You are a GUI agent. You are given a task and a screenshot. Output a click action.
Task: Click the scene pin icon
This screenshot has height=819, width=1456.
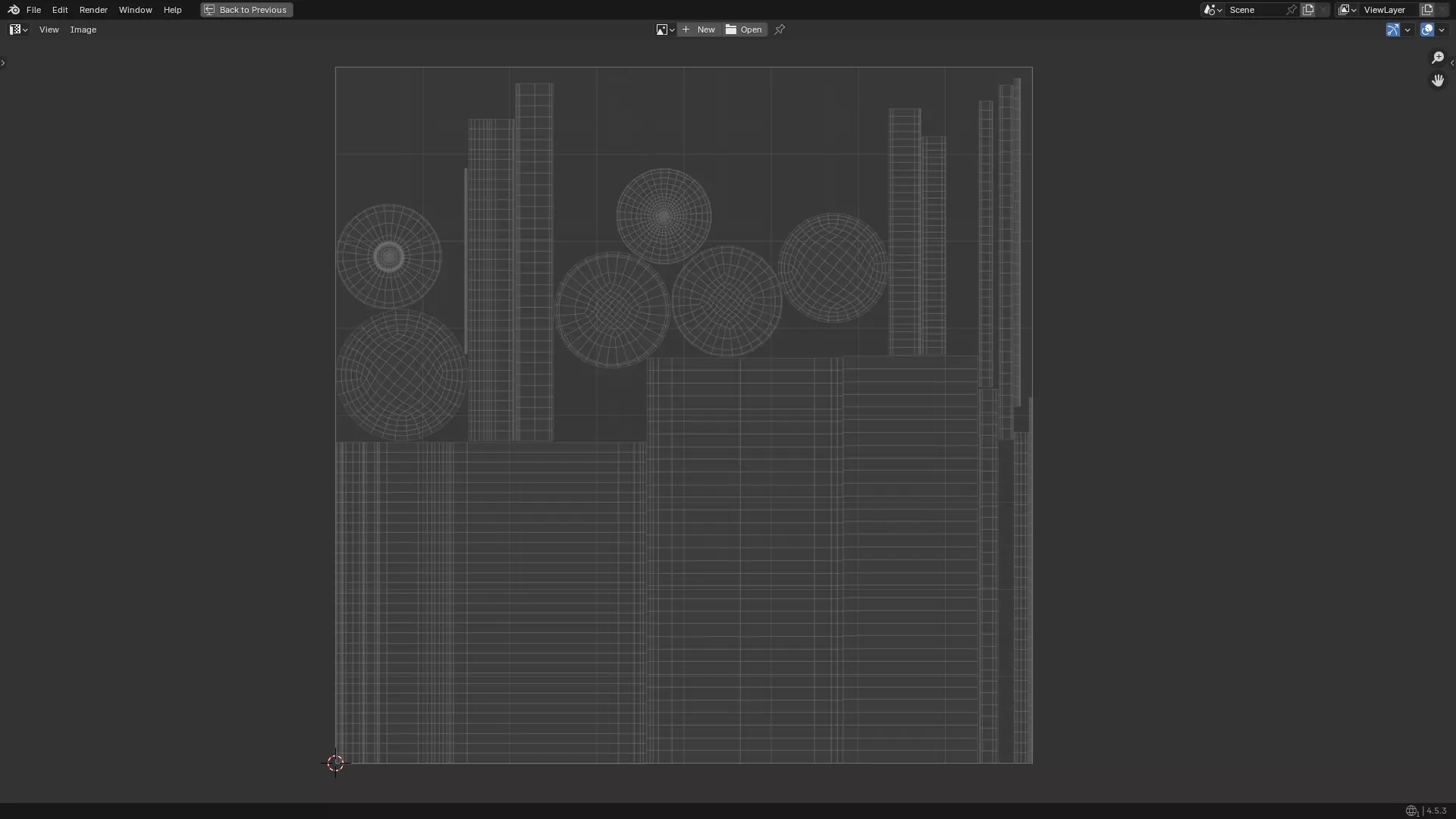tap(1291, 10)
